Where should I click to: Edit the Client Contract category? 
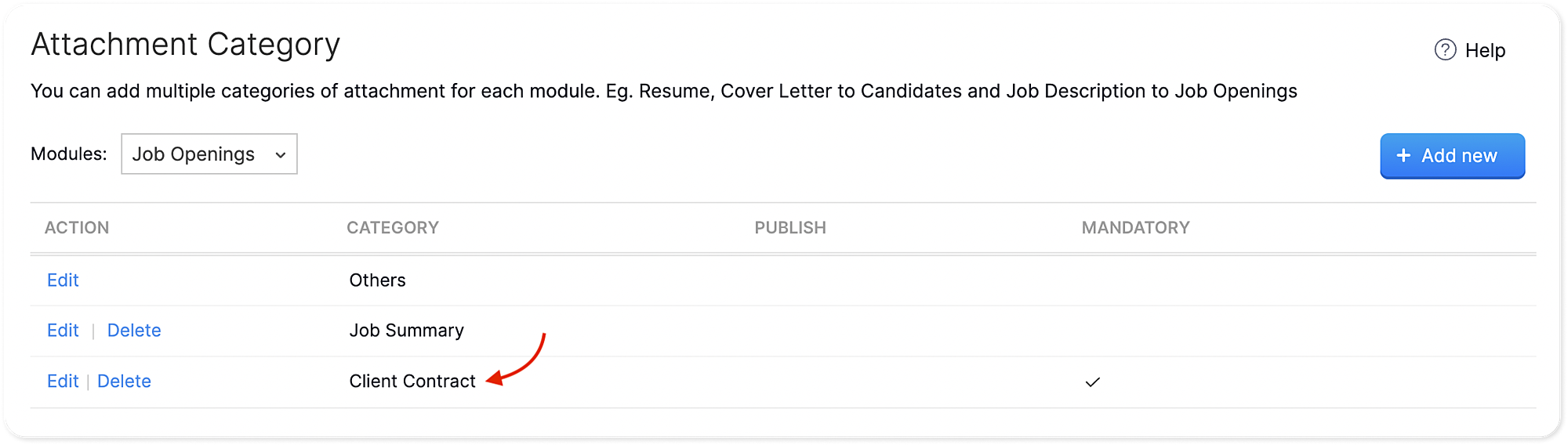tap(63, 382)
